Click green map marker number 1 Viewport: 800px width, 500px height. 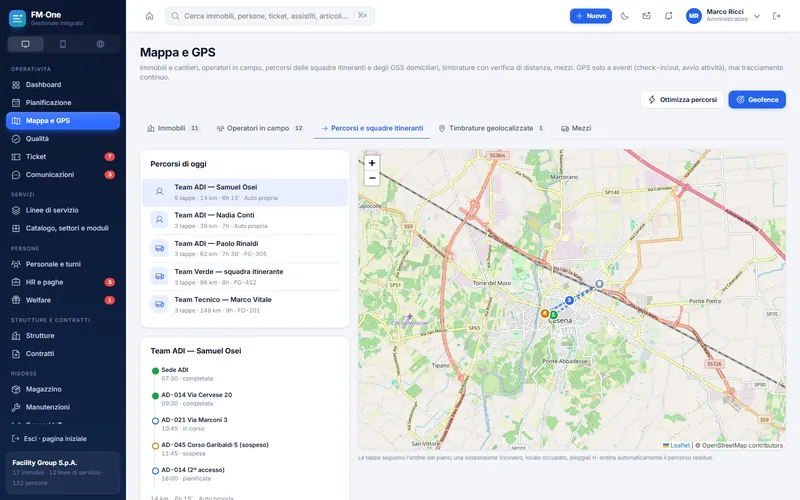click(553, 315)
